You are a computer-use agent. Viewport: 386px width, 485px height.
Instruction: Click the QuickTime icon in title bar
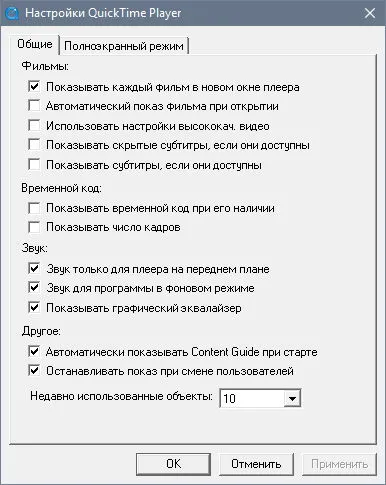click(12, 13)
